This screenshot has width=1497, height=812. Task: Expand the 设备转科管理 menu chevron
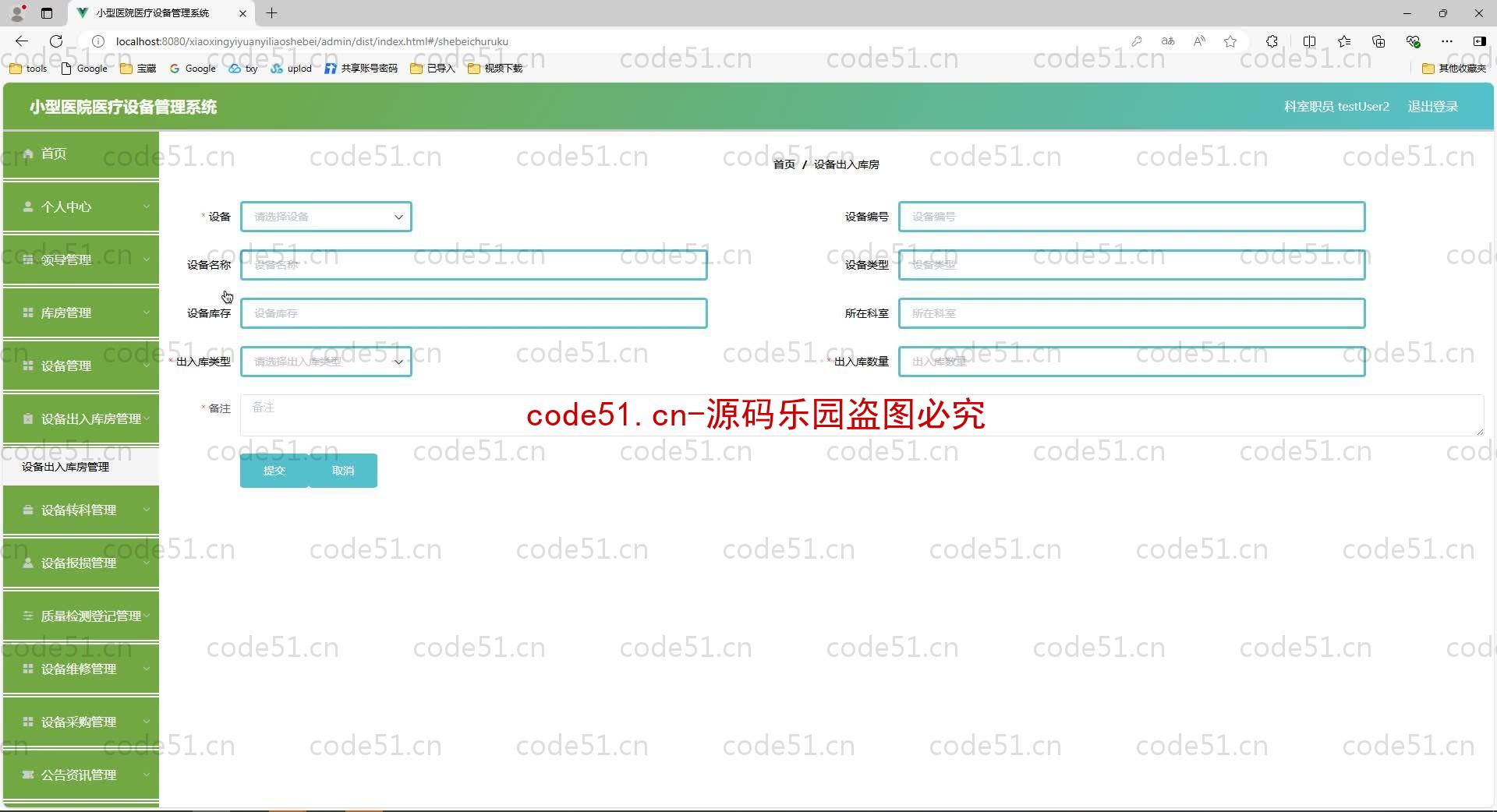[146, 510]
